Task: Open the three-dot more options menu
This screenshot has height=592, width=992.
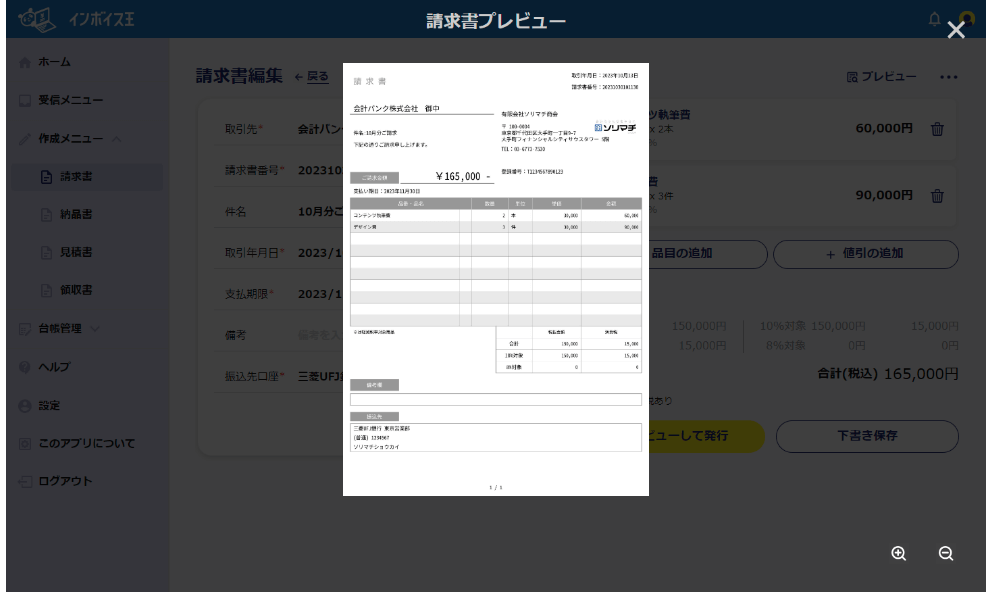Action: pyautogui.click(x=948, y=77)
